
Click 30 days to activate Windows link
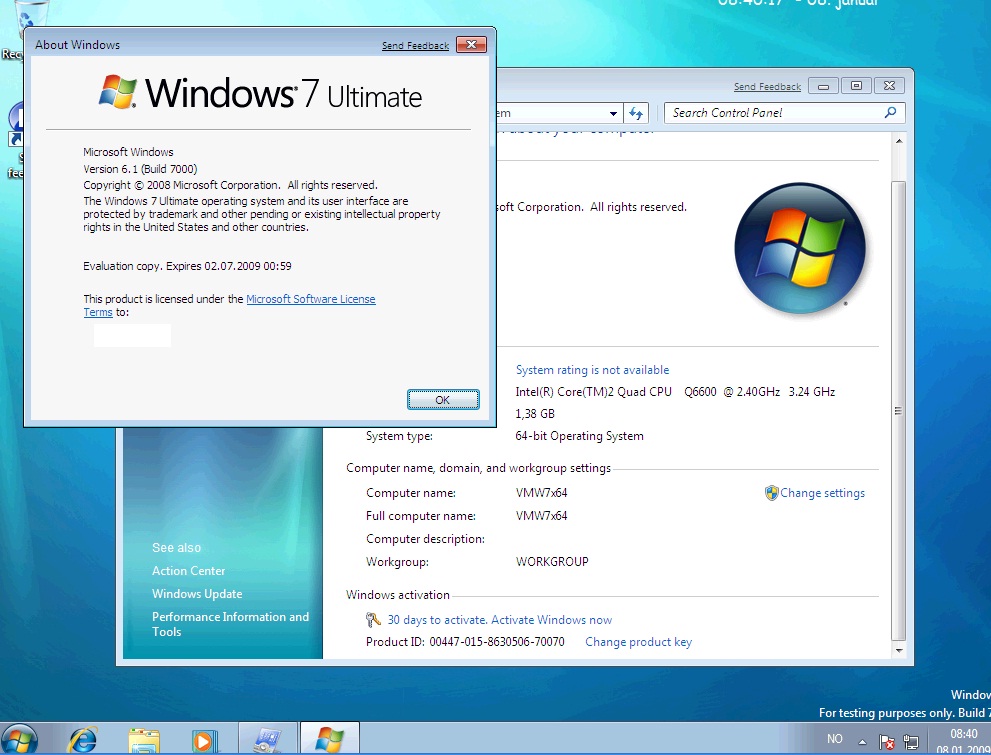(x=499, y=620)
